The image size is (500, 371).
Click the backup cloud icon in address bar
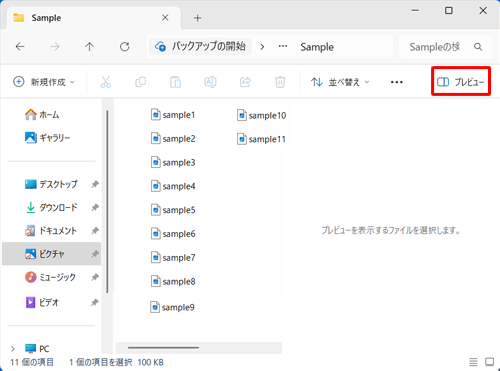(160, 46)
